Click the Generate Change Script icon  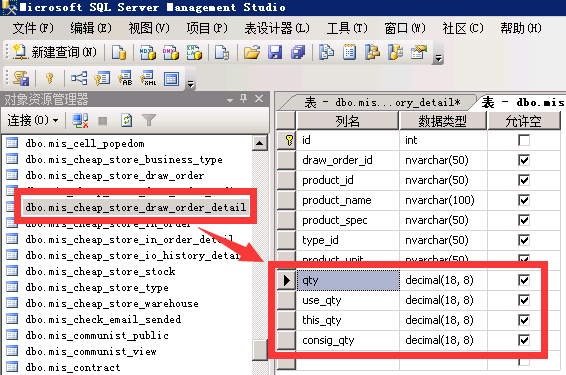21,78
